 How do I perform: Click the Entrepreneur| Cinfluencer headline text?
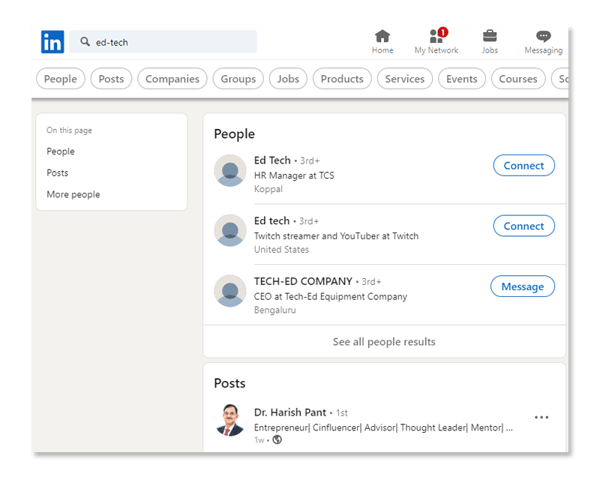pyautogui.click(x=383, y=427)
